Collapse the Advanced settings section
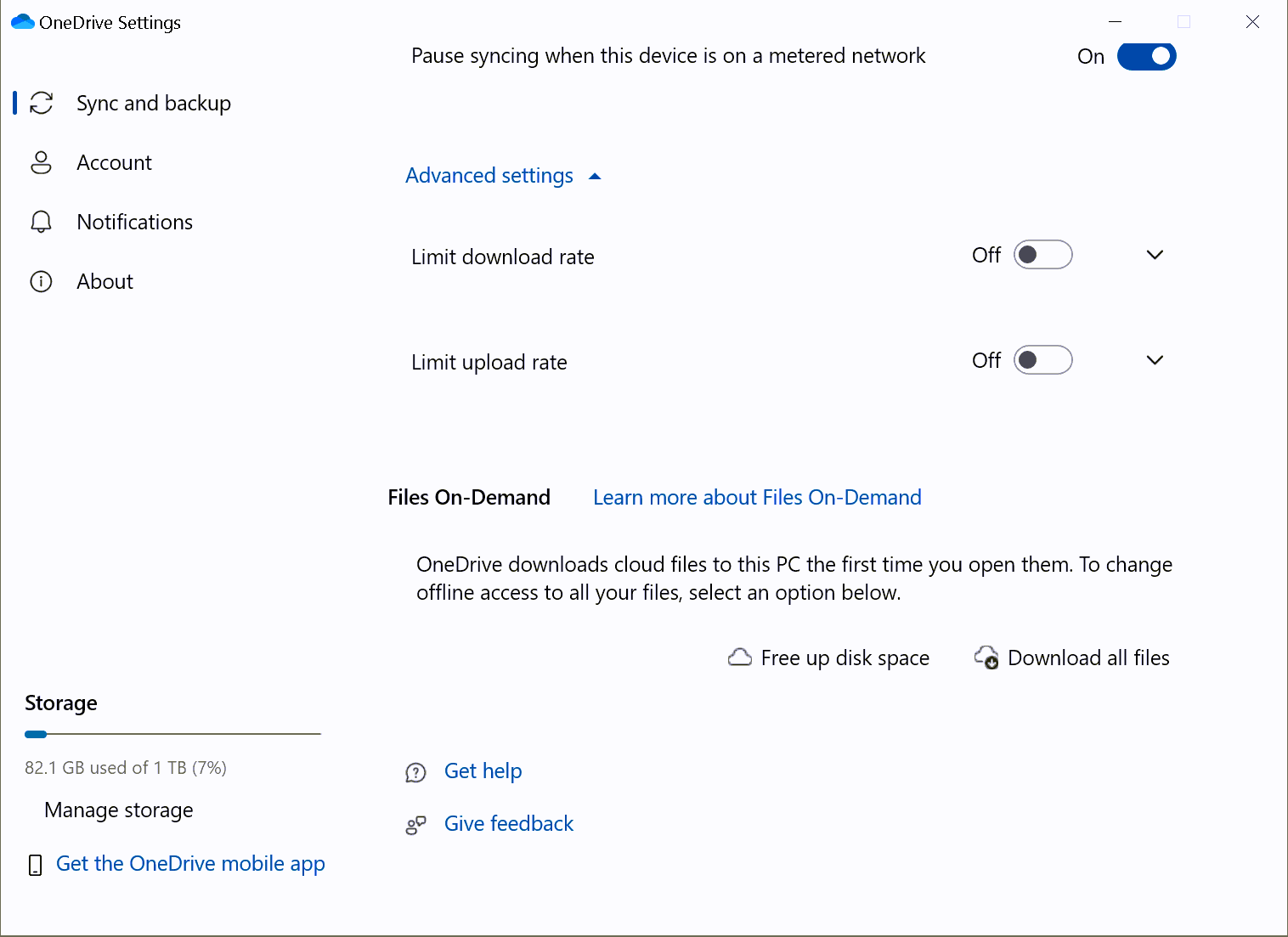This screenshot has width=1288, height=937. click(x=504, y=175)
